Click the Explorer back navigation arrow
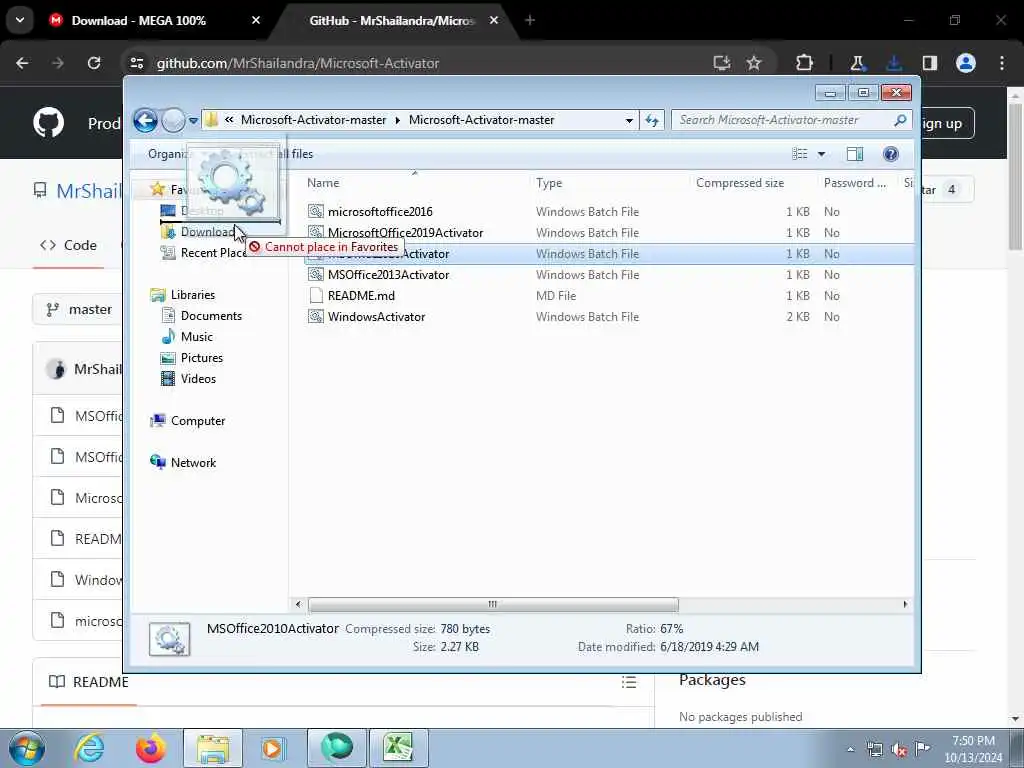 tap(145, 120)
